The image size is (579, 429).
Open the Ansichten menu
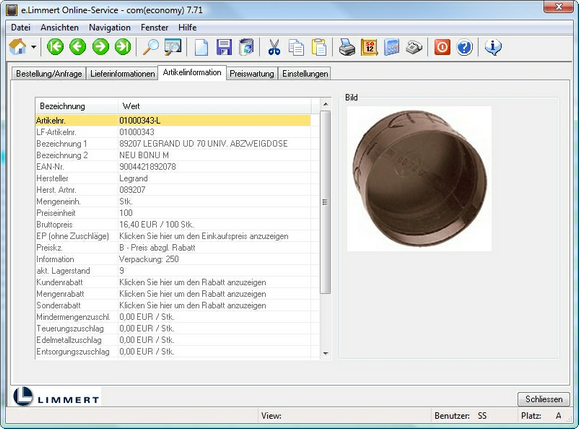(x=59, y=28)
